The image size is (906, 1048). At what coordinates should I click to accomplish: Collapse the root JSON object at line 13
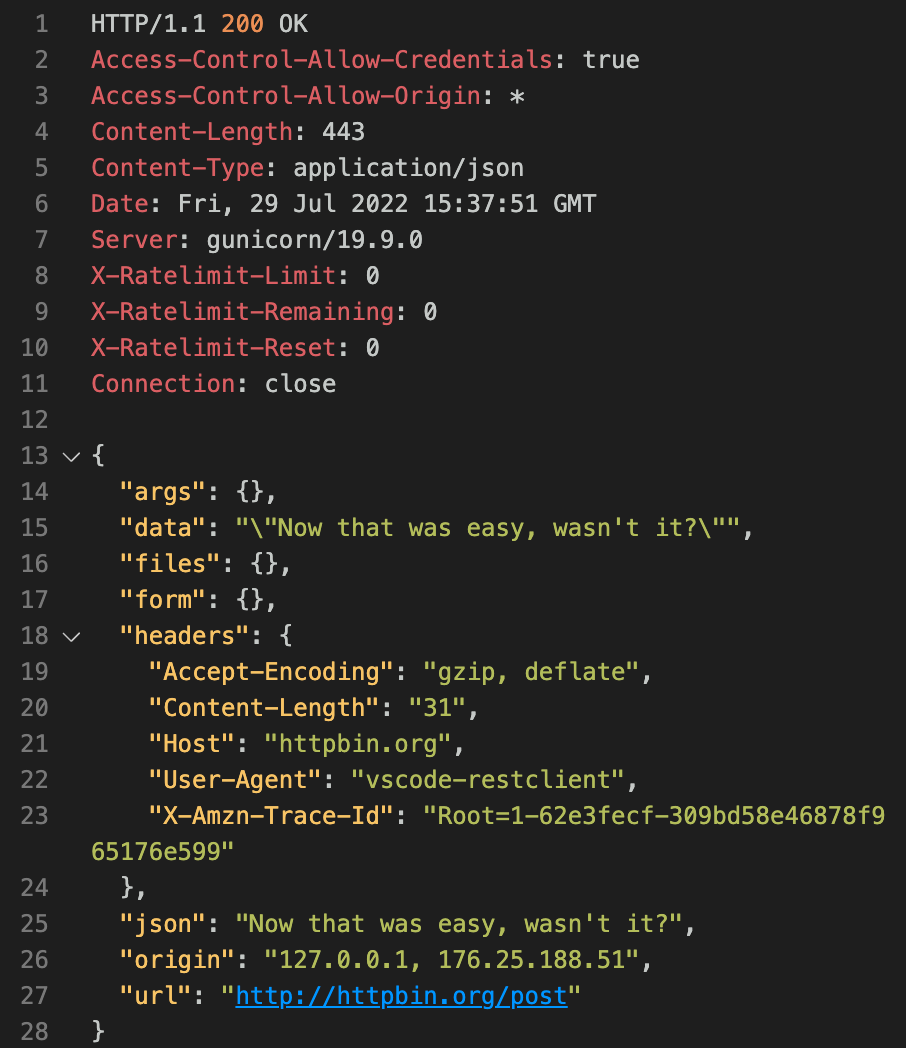coord(70,456)
